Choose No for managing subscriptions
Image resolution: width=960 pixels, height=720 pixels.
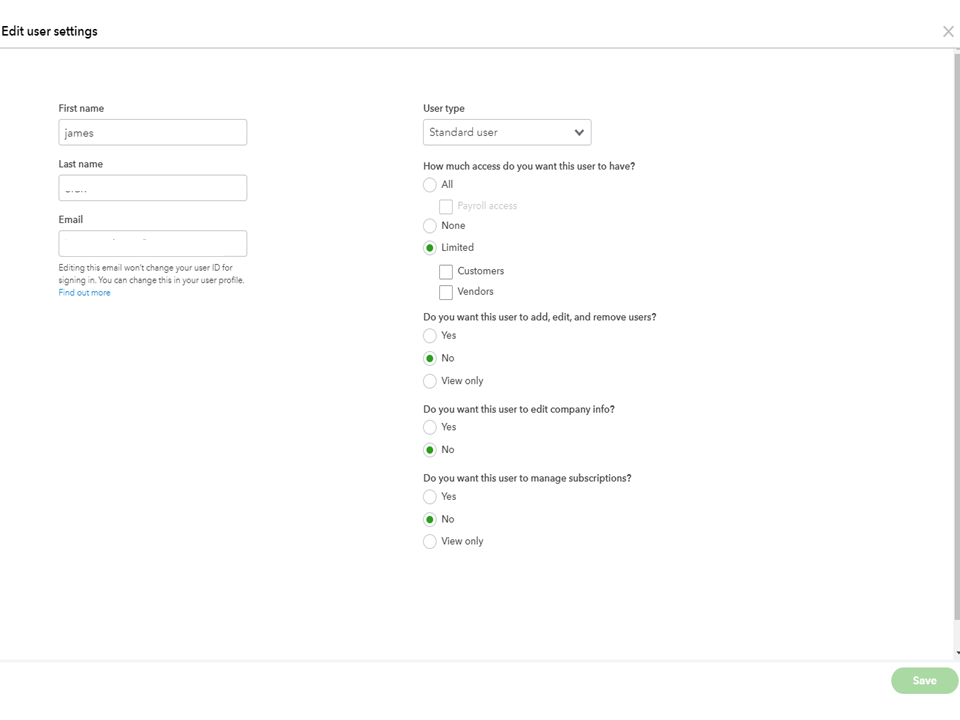tap(430, 519)
